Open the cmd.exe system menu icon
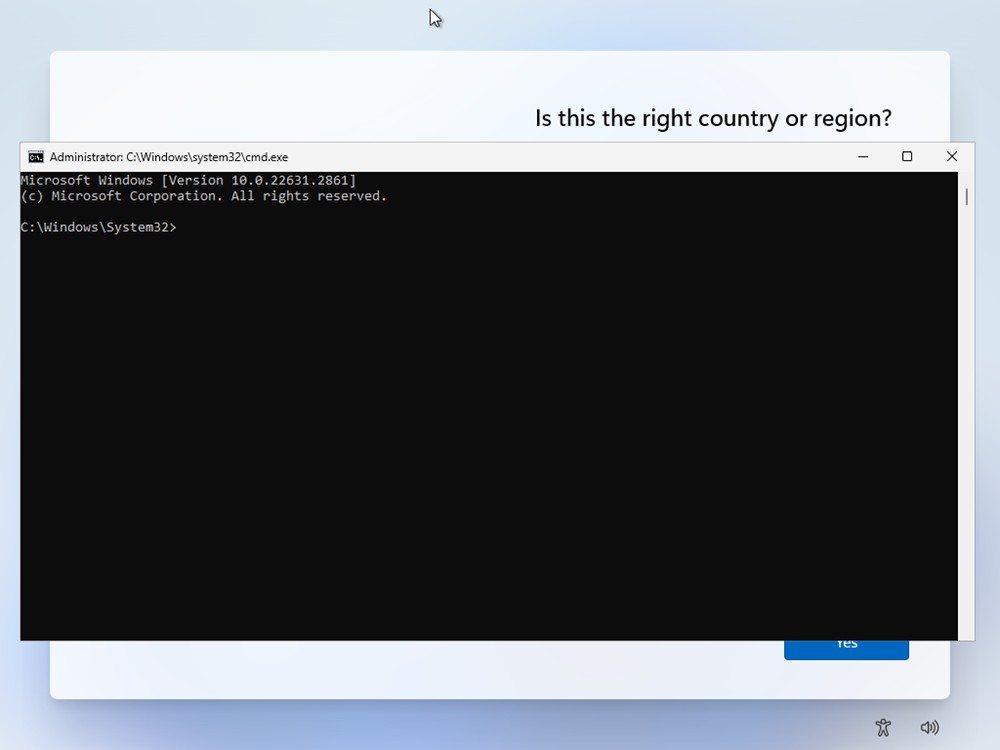Screen dimensions: 1000x750 [x=36, y=157]
